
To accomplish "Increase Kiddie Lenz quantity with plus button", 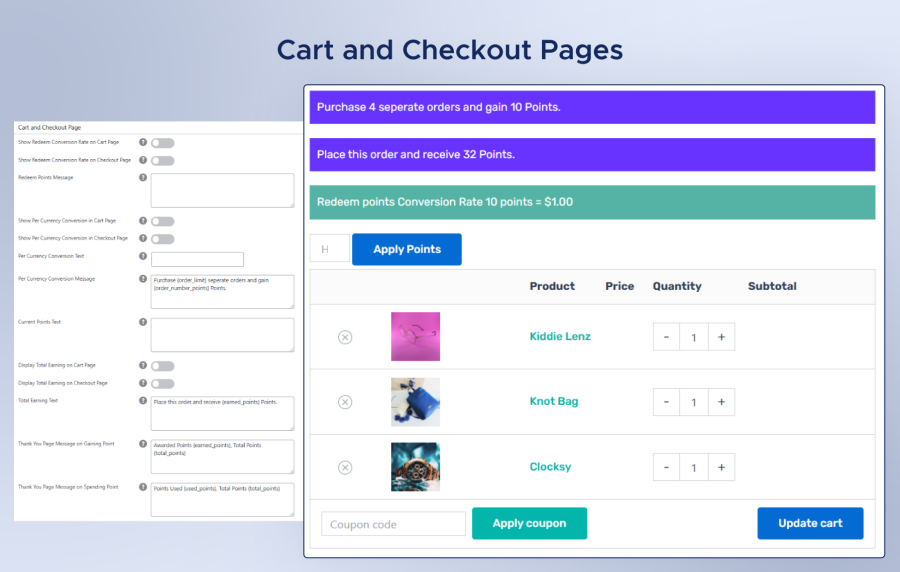I will pyautogui.click(x=721, y=337).
